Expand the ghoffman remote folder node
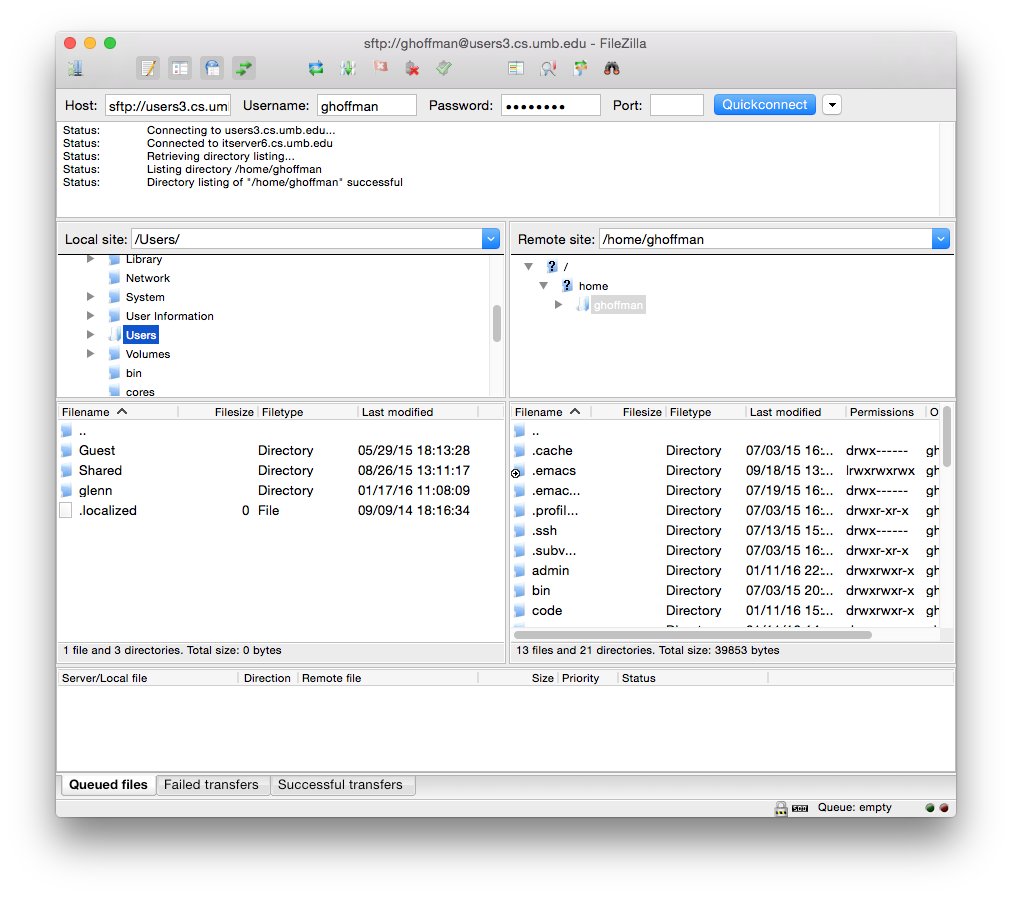The height and width of the screenshot is (897, 1012). pos(558,305)
